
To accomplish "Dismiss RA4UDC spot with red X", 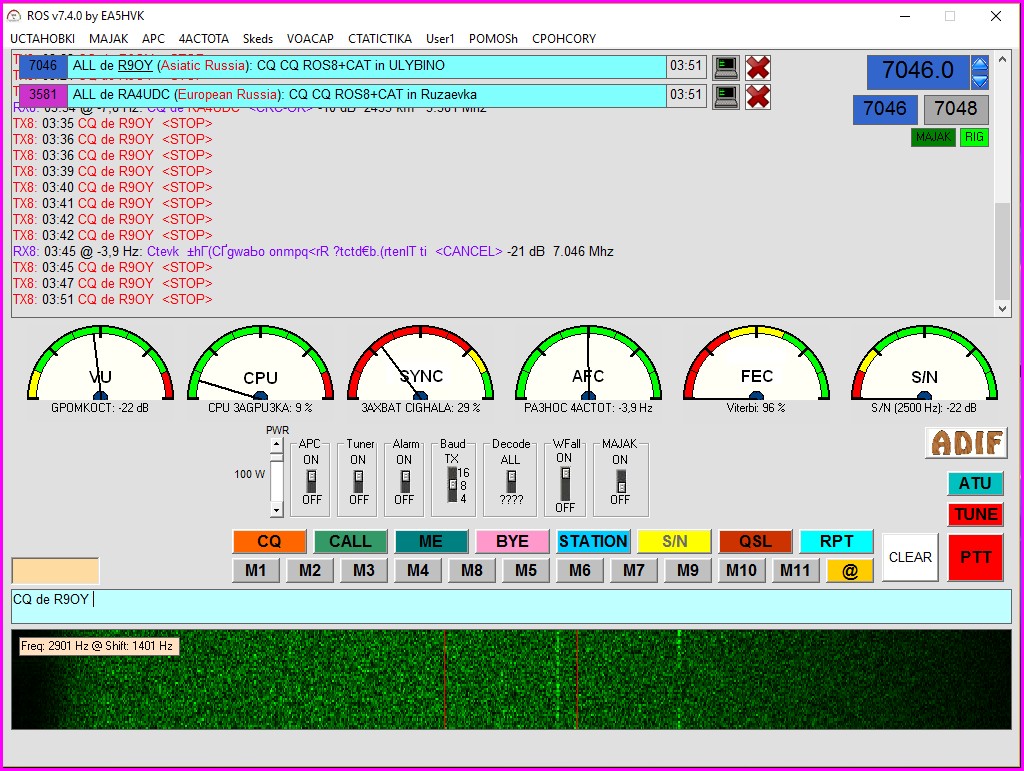I will 758,96.
